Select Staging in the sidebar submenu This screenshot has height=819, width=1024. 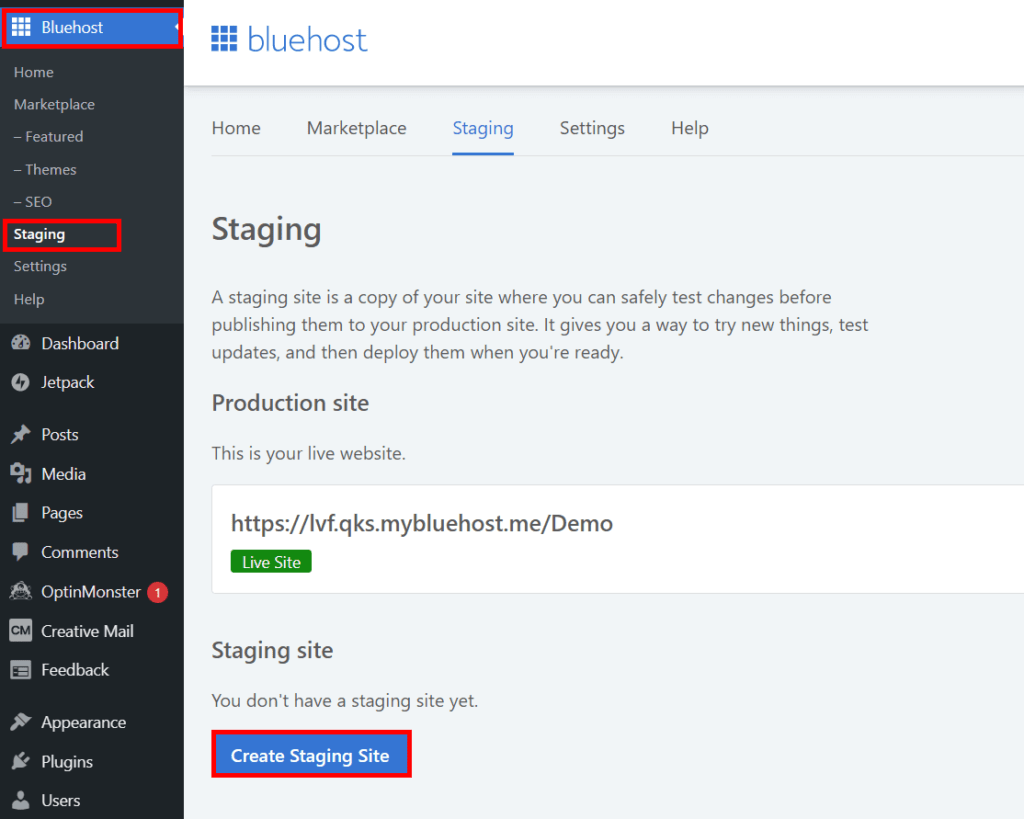(39, 234)
